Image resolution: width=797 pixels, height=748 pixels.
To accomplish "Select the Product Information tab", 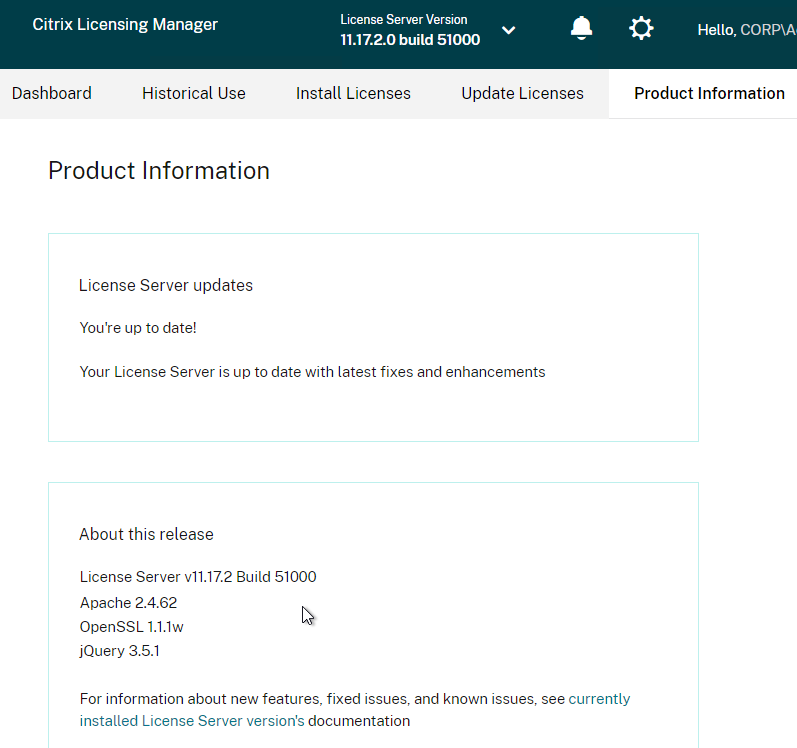I will pos(709,94).
